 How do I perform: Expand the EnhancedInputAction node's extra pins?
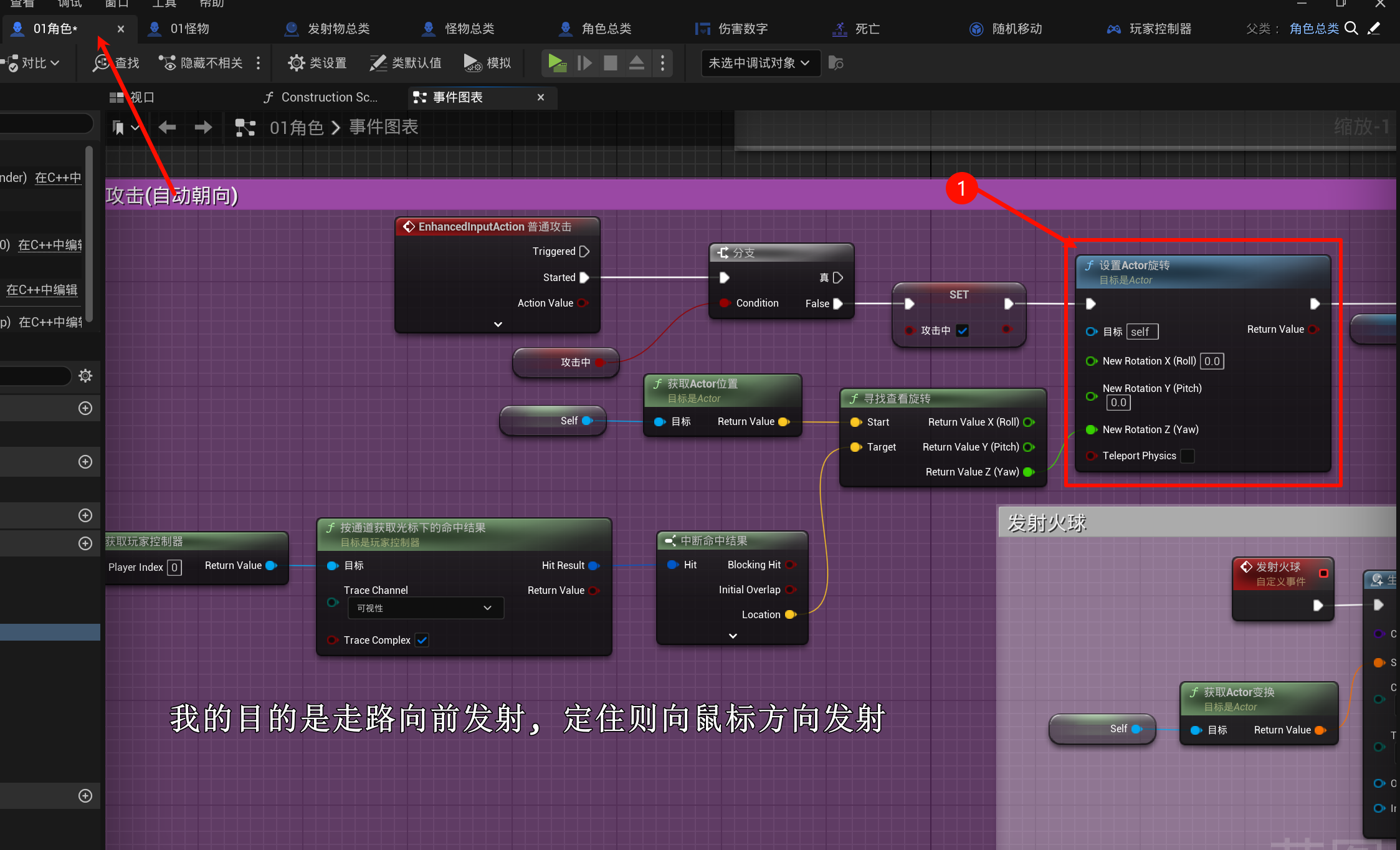(498, 324)
